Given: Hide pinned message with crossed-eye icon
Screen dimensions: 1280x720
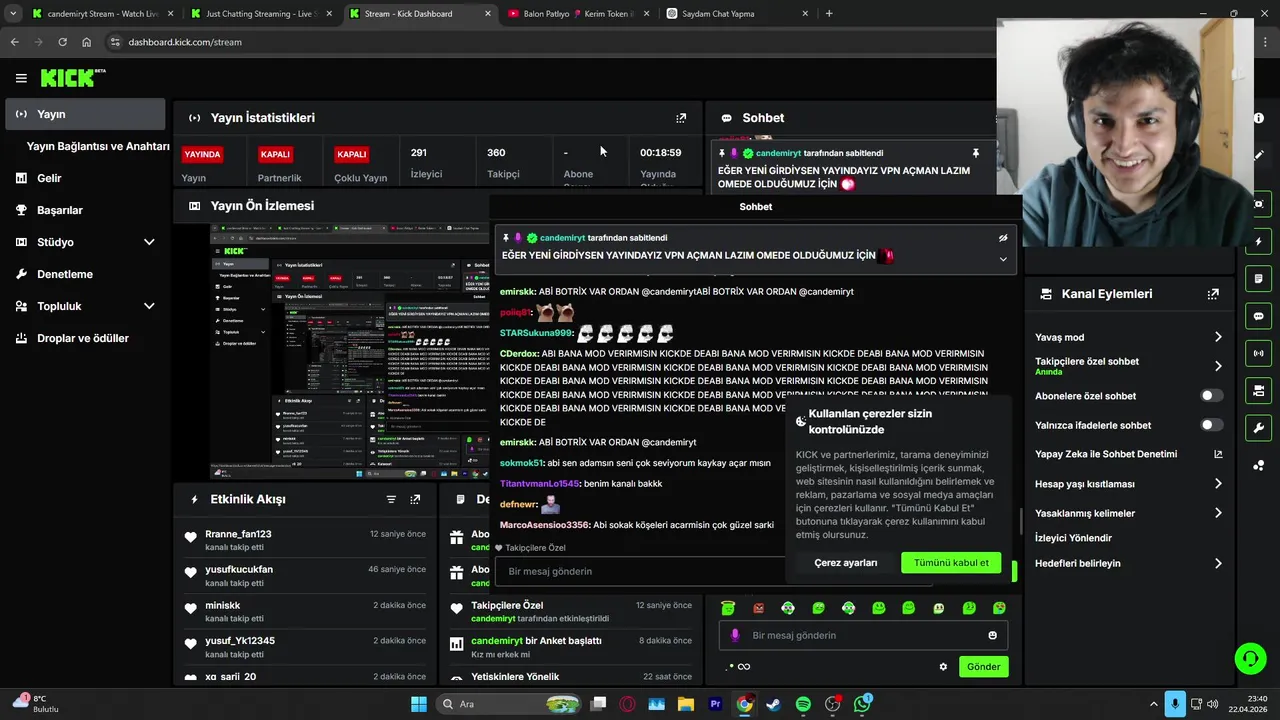Looking at the screenshot, I should pos(1003,238).
